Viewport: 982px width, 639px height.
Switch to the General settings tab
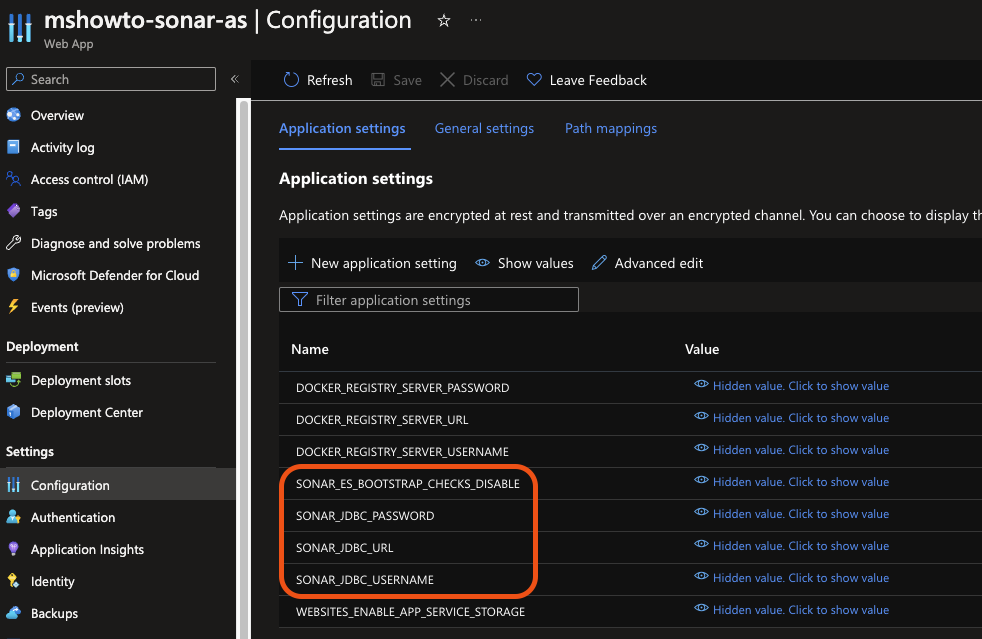(484, 128)
